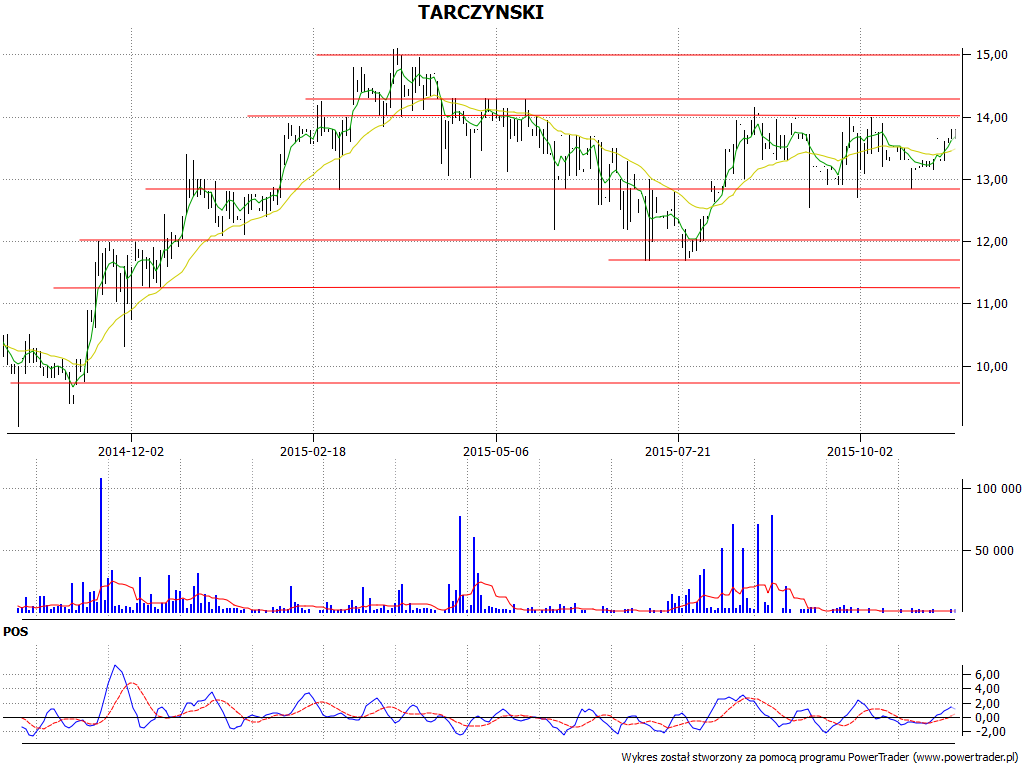Image resolution: width=1024 pixels, height=768 pixels.
Task: Click the 2,00 oscillator axis label
Action: 987,703
